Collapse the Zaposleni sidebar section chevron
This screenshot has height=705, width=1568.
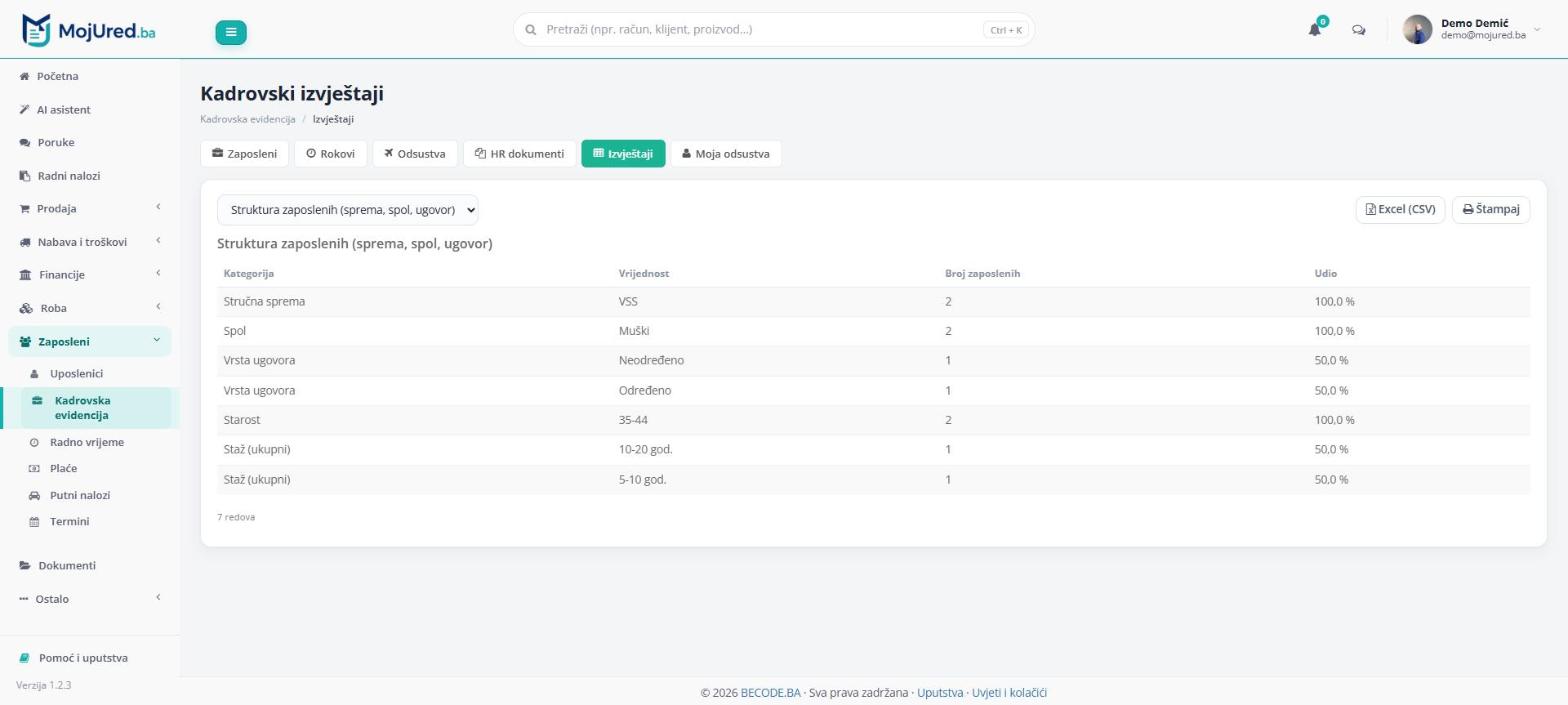(x=157, y=340)
